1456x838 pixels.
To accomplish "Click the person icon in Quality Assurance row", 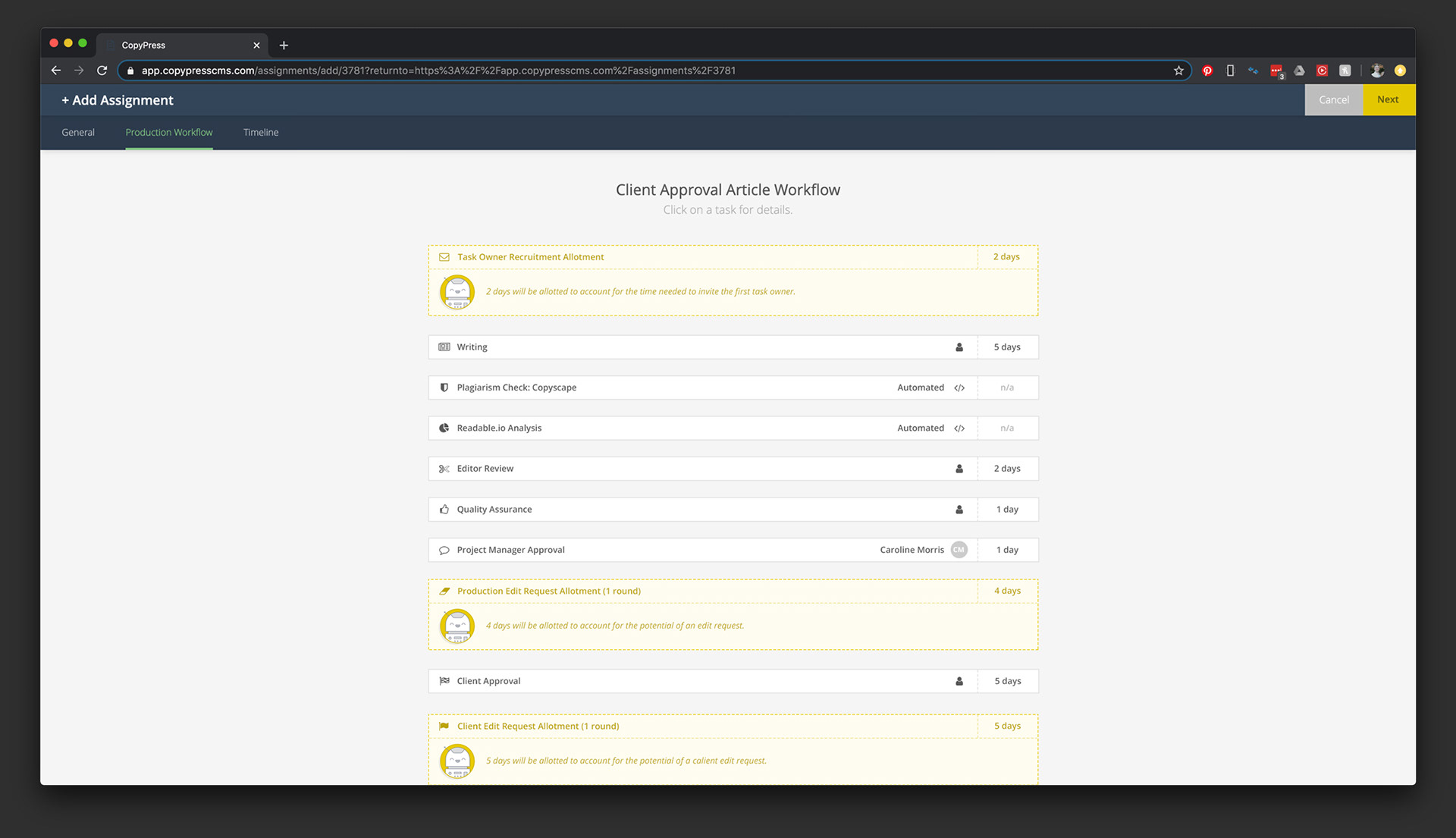I will click(x=959, y=510).
